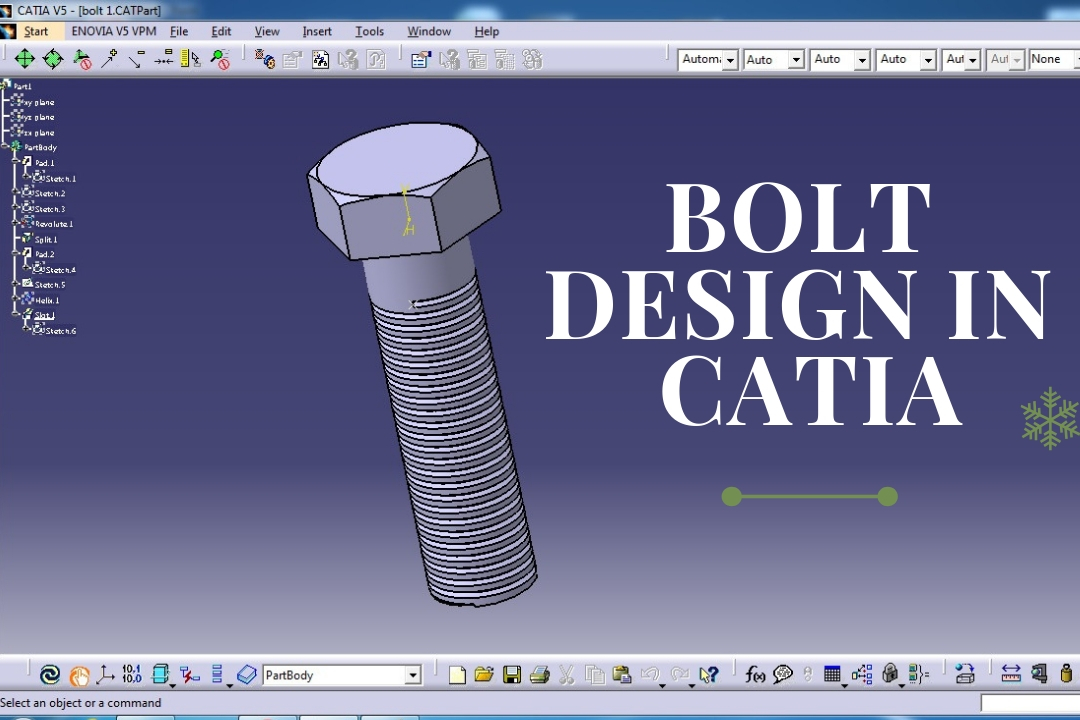
Task: Click the tree diagram document icon
Action: coord(320,60)
